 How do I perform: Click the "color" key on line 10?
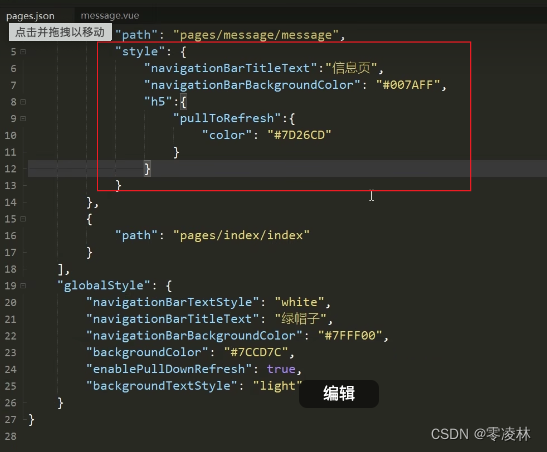227,135
